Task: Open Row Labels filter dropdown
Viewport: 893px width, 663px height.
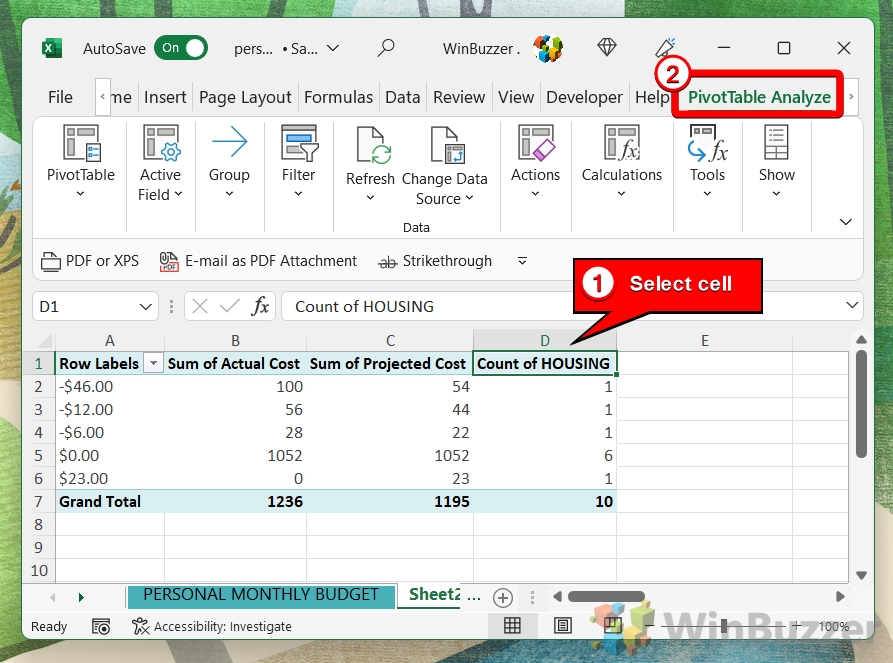Action: (x=153, y=363)
